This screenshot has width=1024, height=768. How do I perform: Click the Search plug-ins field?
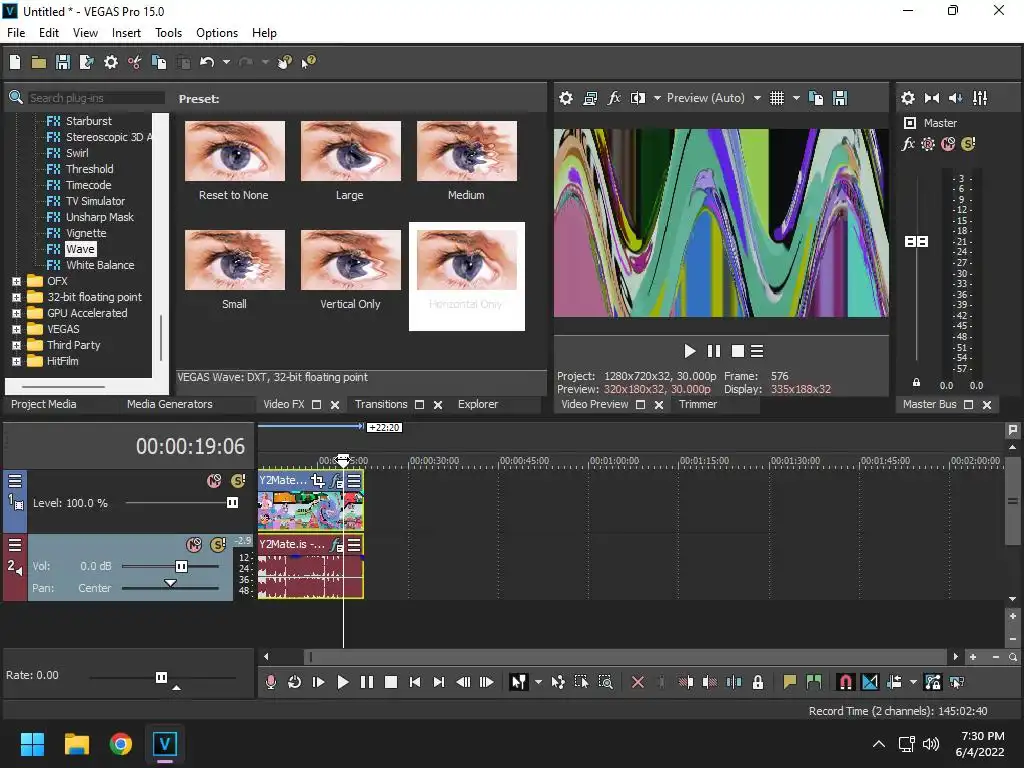(96, 98)
